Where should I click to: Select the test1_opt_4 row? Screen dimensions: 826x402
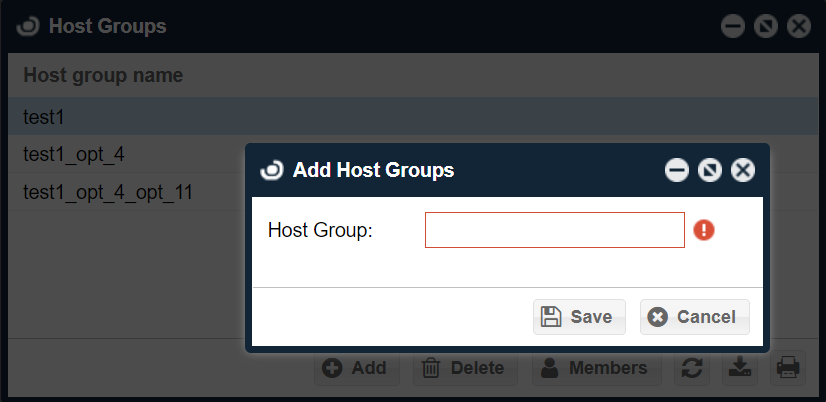[120, 154]
